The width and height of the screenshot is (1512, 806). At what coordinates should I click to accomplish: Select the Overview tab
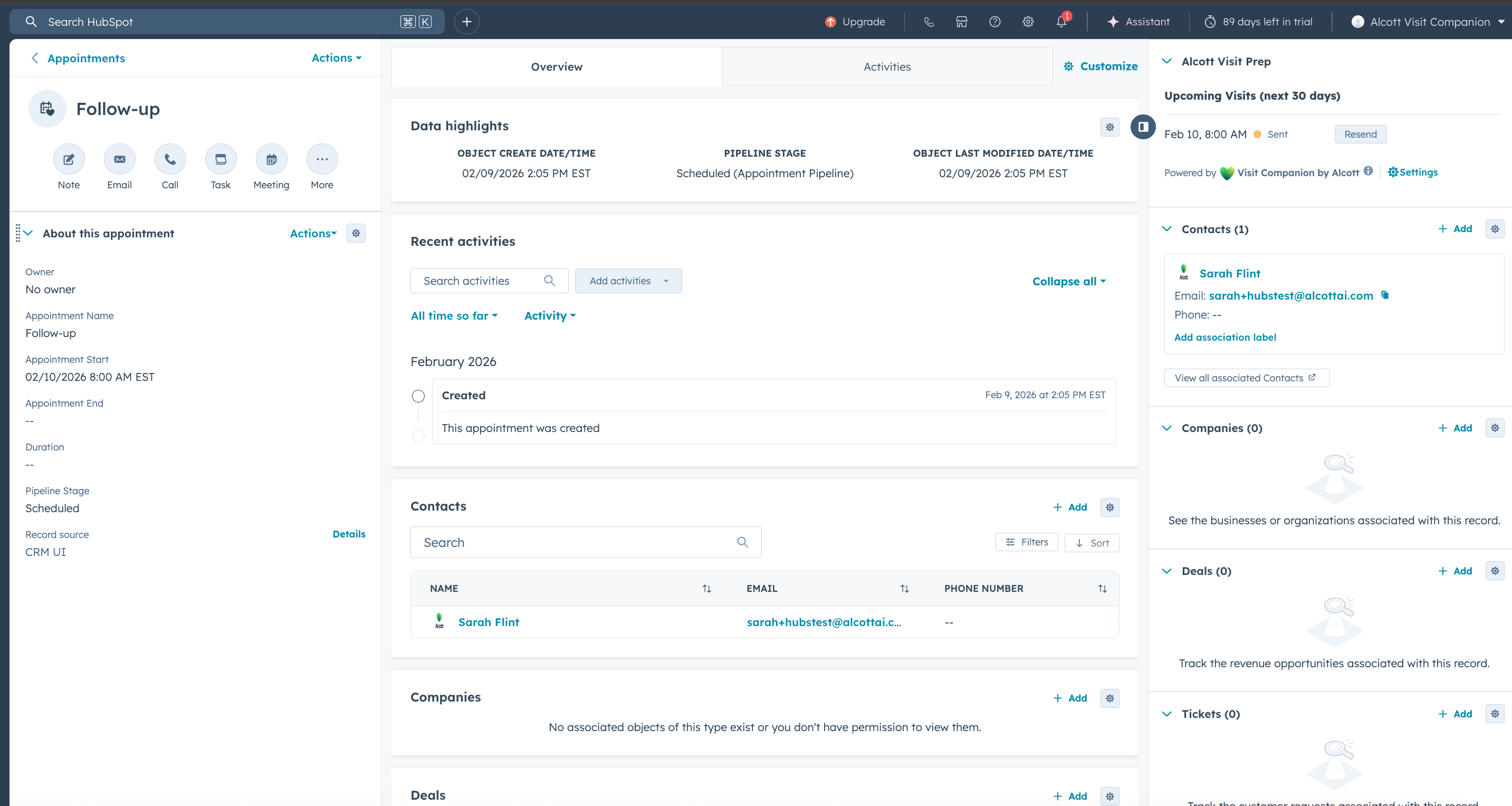(x=557, y=67)
